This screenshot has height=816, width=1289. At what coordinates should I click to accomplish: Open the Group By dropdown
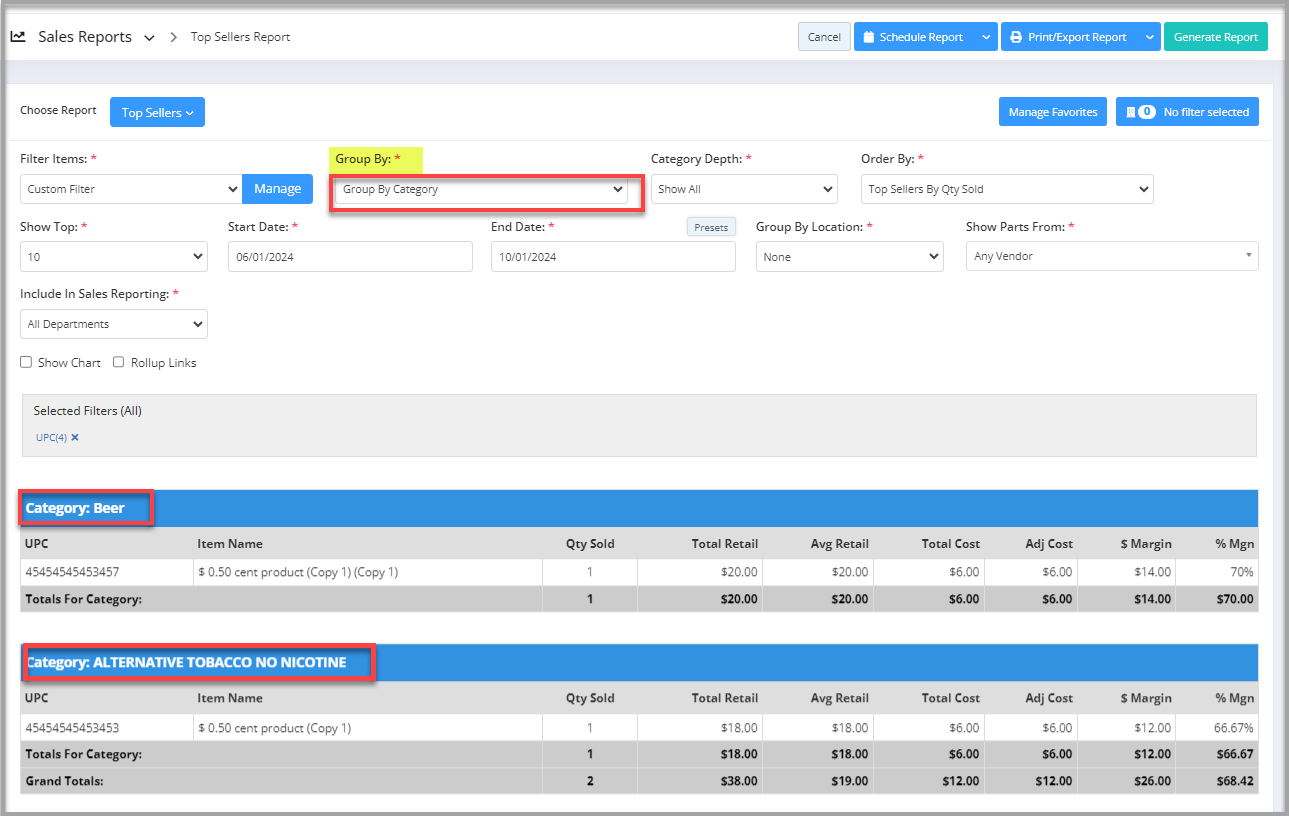tap(482, 189)
